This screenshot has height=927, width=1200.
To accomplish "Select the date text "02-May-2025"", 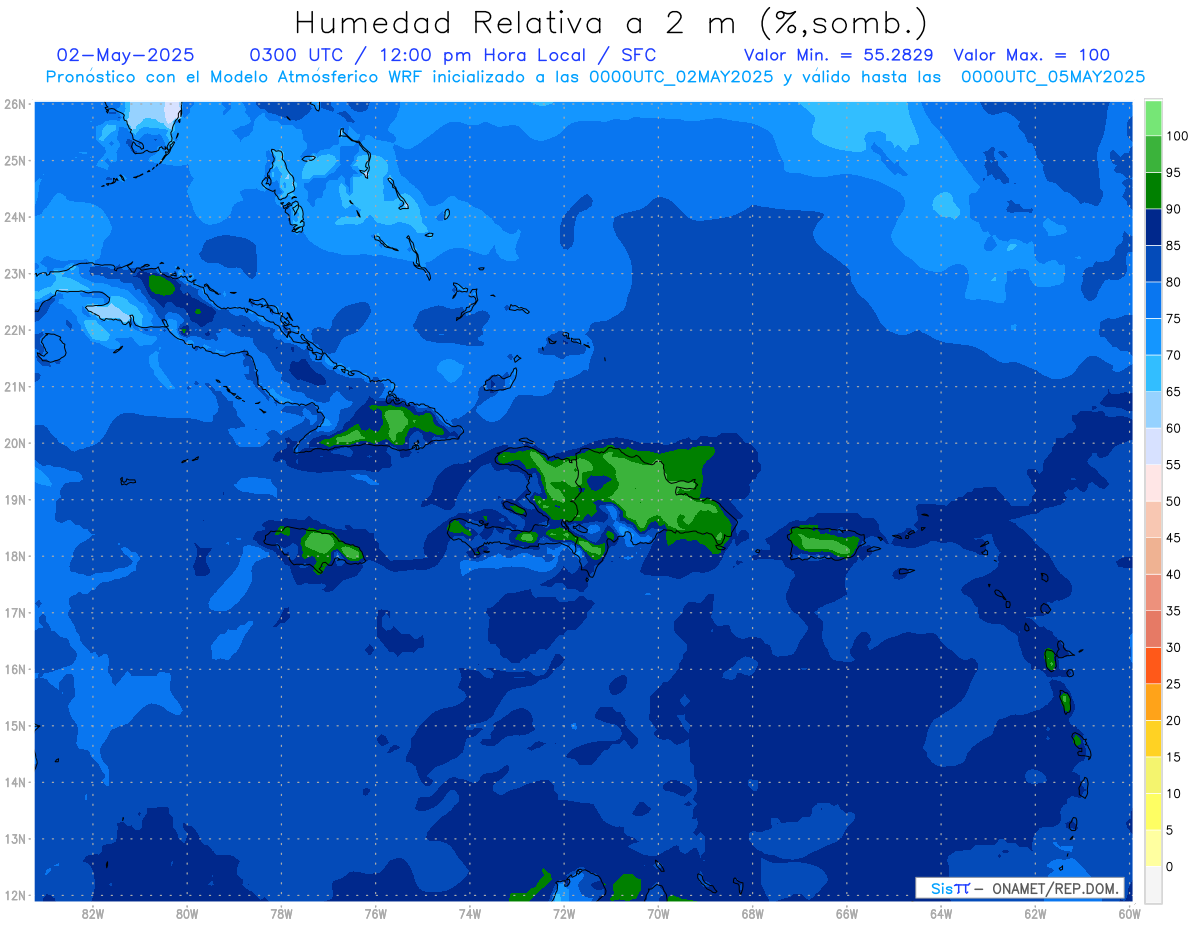I will point(125,55).
